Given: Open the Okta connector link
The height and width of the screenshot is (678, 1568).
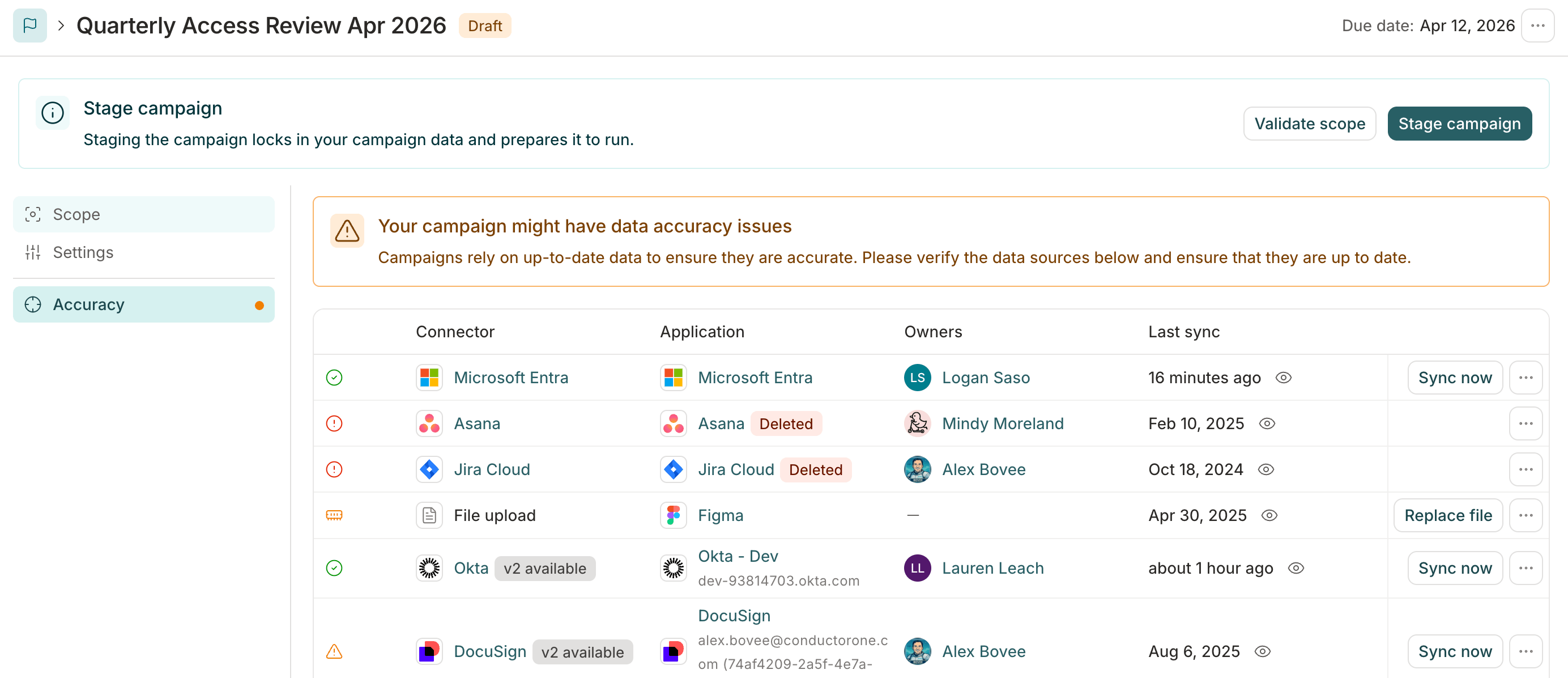Looking at the screenshot, I should tap(471, 568).
